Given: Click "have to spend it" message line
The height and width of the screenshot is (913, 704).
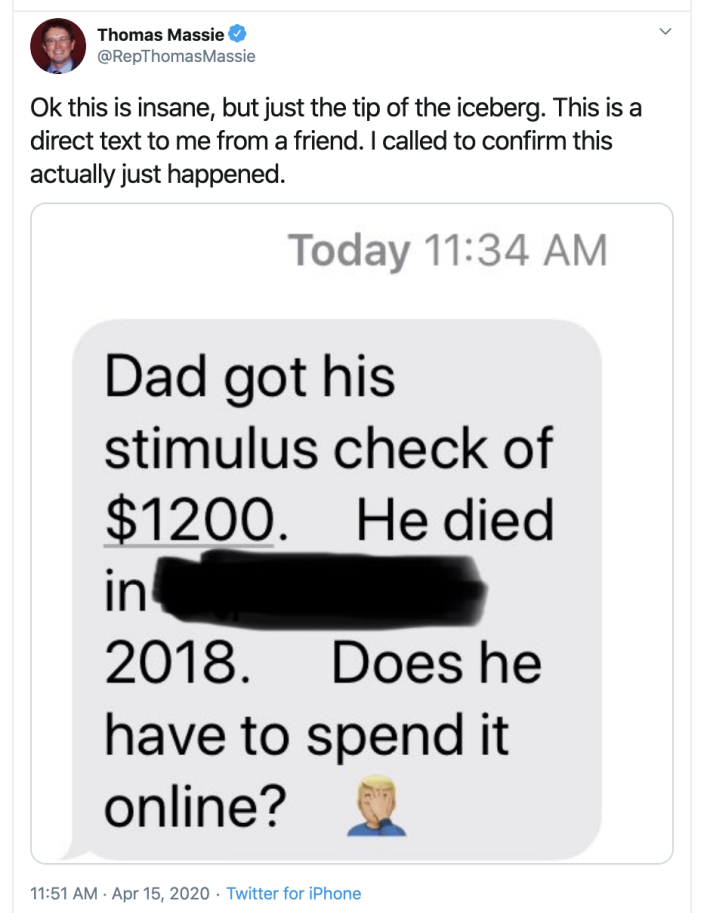Looking at the screenshot, I should [x=306, y=736].
